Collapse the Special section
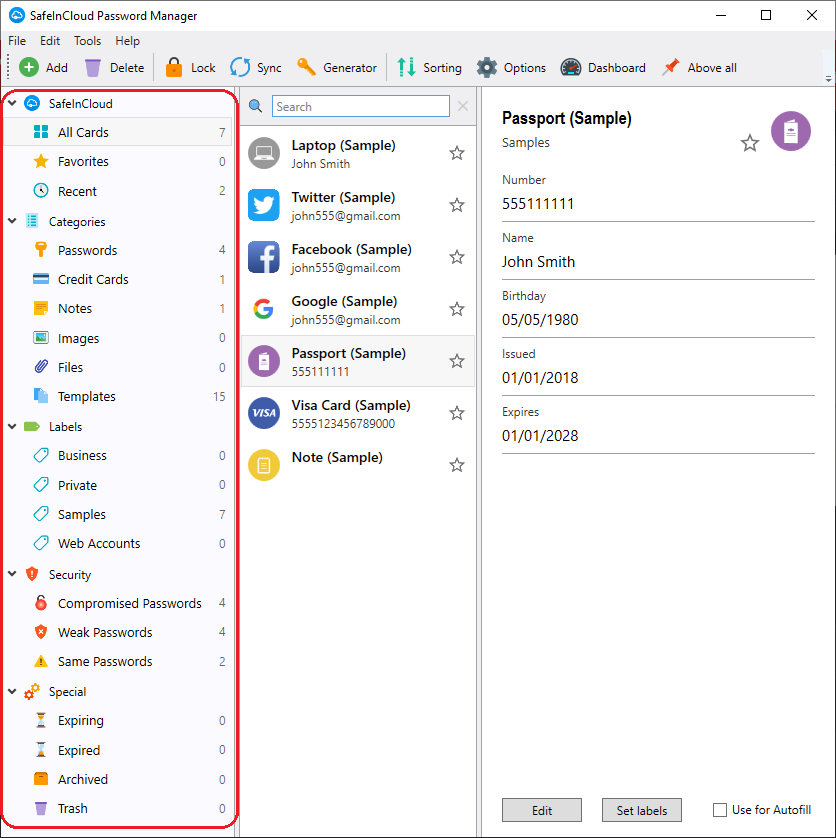Screen dimensions: 836x838 [x=13, y=691]
